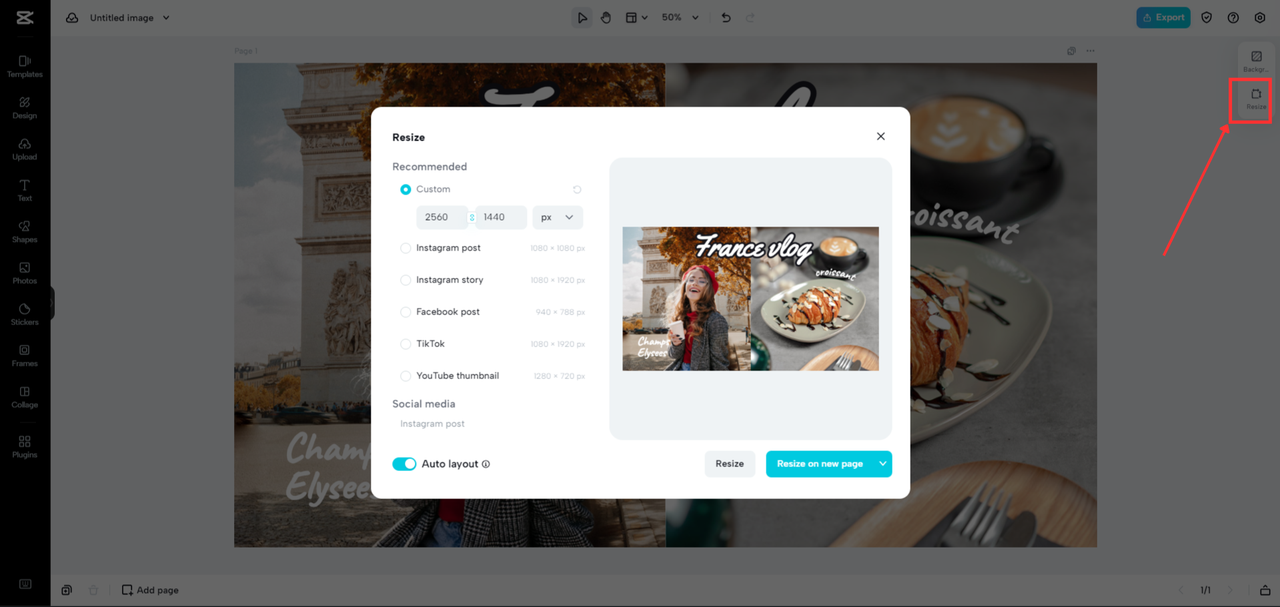Expand the Resize on new page arrow
This screenshot has width=1280, height=607.
coord(882,464)
